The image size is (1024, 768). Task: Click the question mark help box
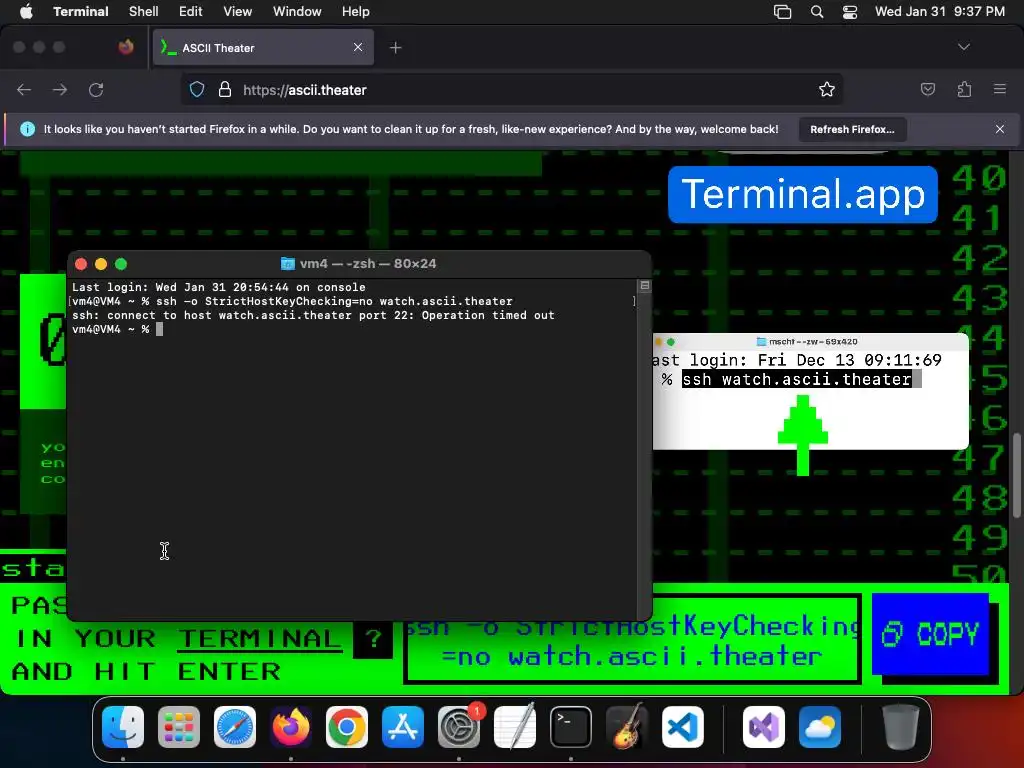pyautogui.click(x=373, y=639)
